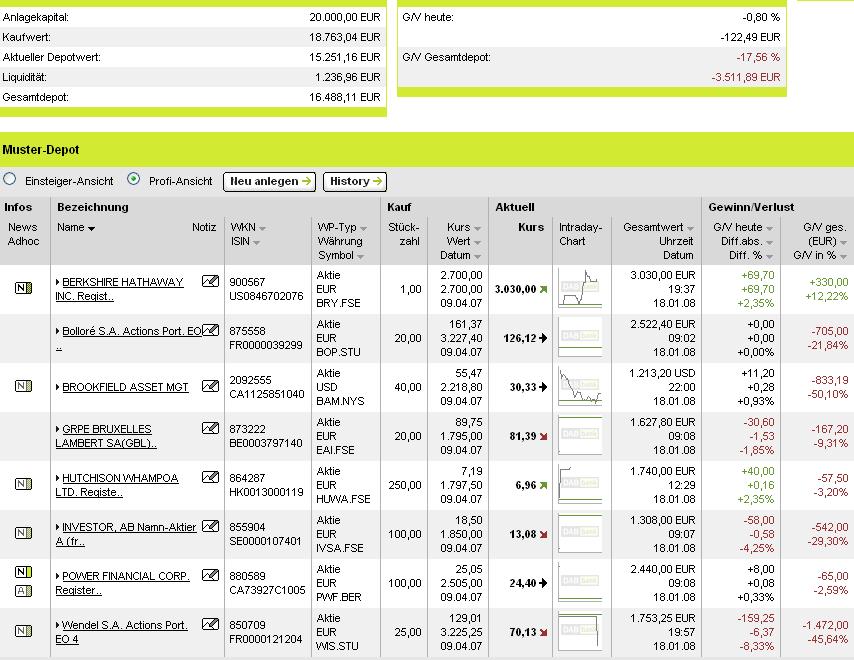
Task: Open adhoc 'A' icon for Power Financial row
Action: tap(23, 591)
